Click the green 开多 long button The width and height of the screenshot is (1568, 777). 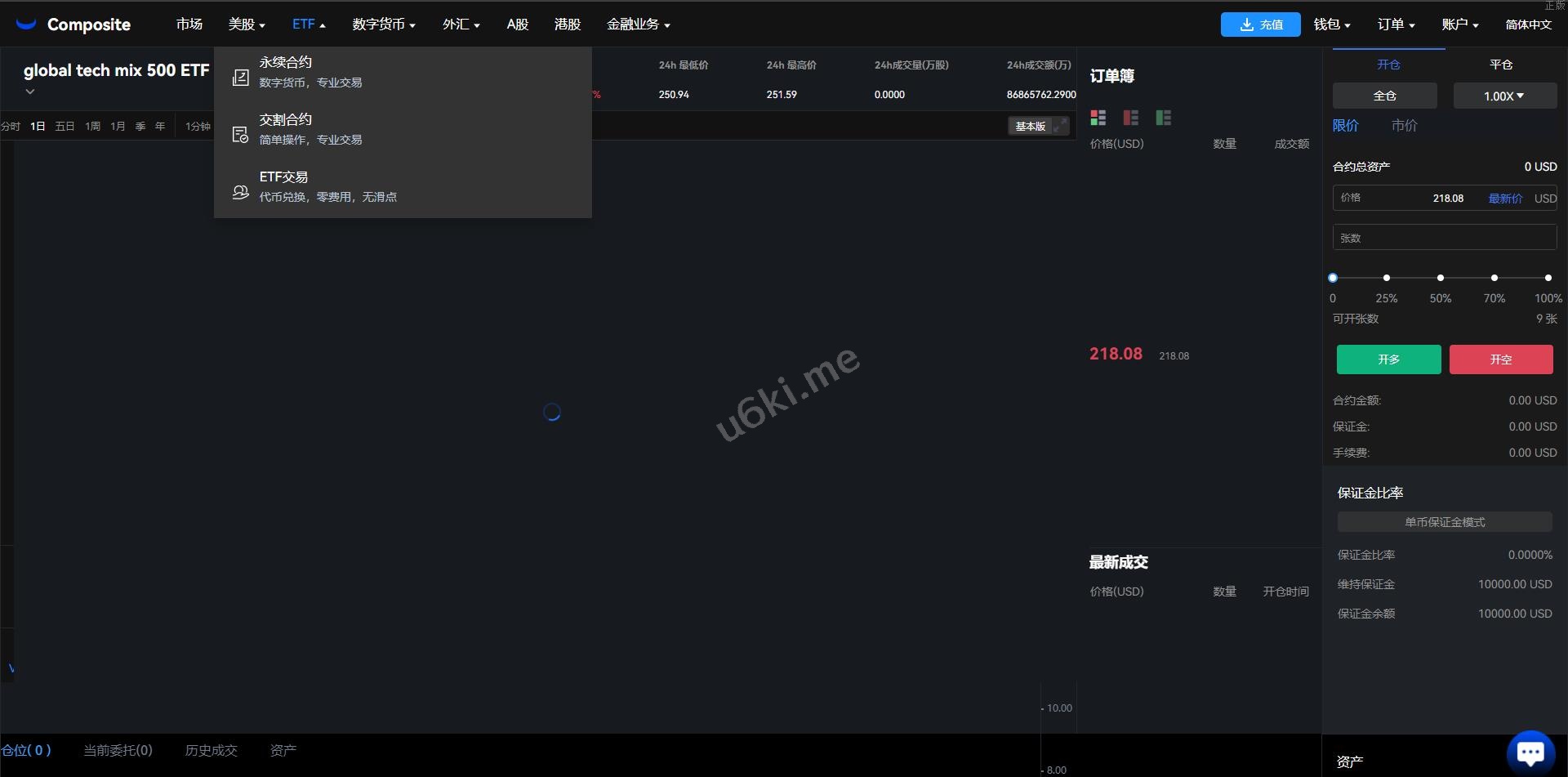click(x=1388, y=359)
